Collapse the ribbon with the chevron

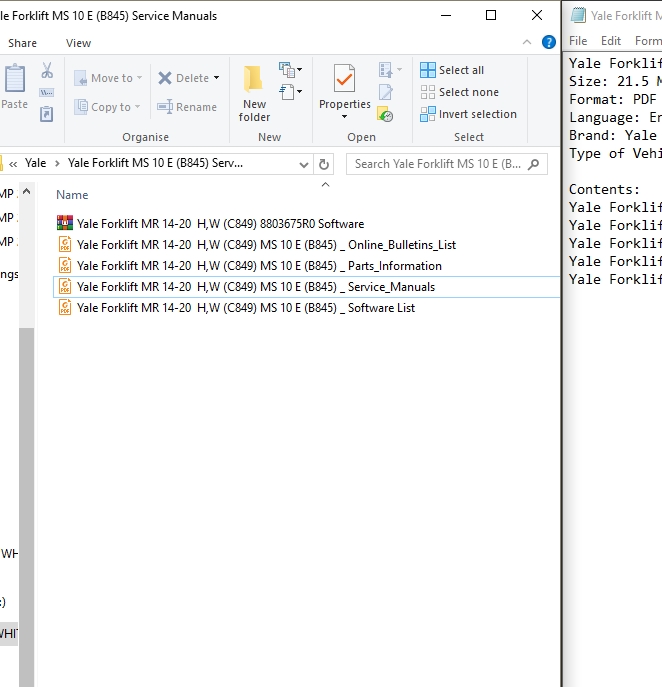pyautogui.click(x=527, y=42)
